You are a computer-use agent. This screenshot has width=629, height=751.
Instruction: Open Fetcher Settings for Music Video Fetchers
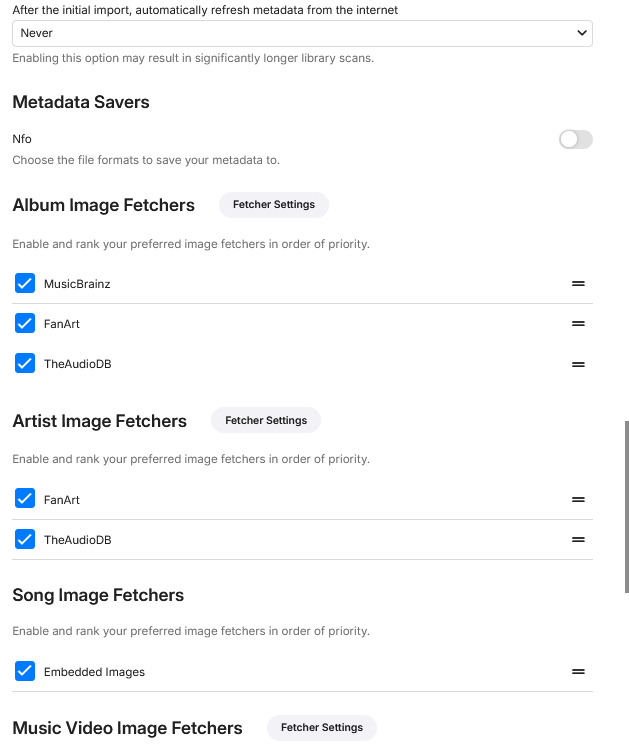click(x=322, y=728)
